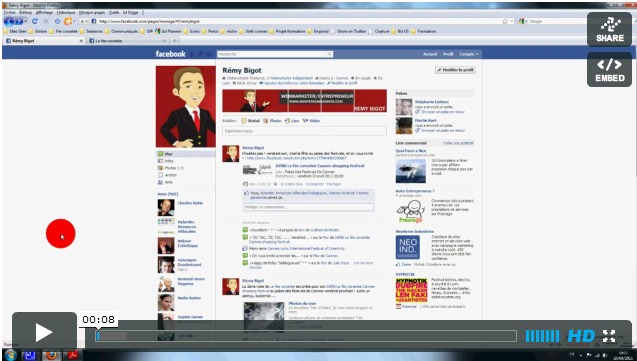Screen dimensions: 637x361
Task: Click the Modifier le profil button
Action: click(455, 70)
